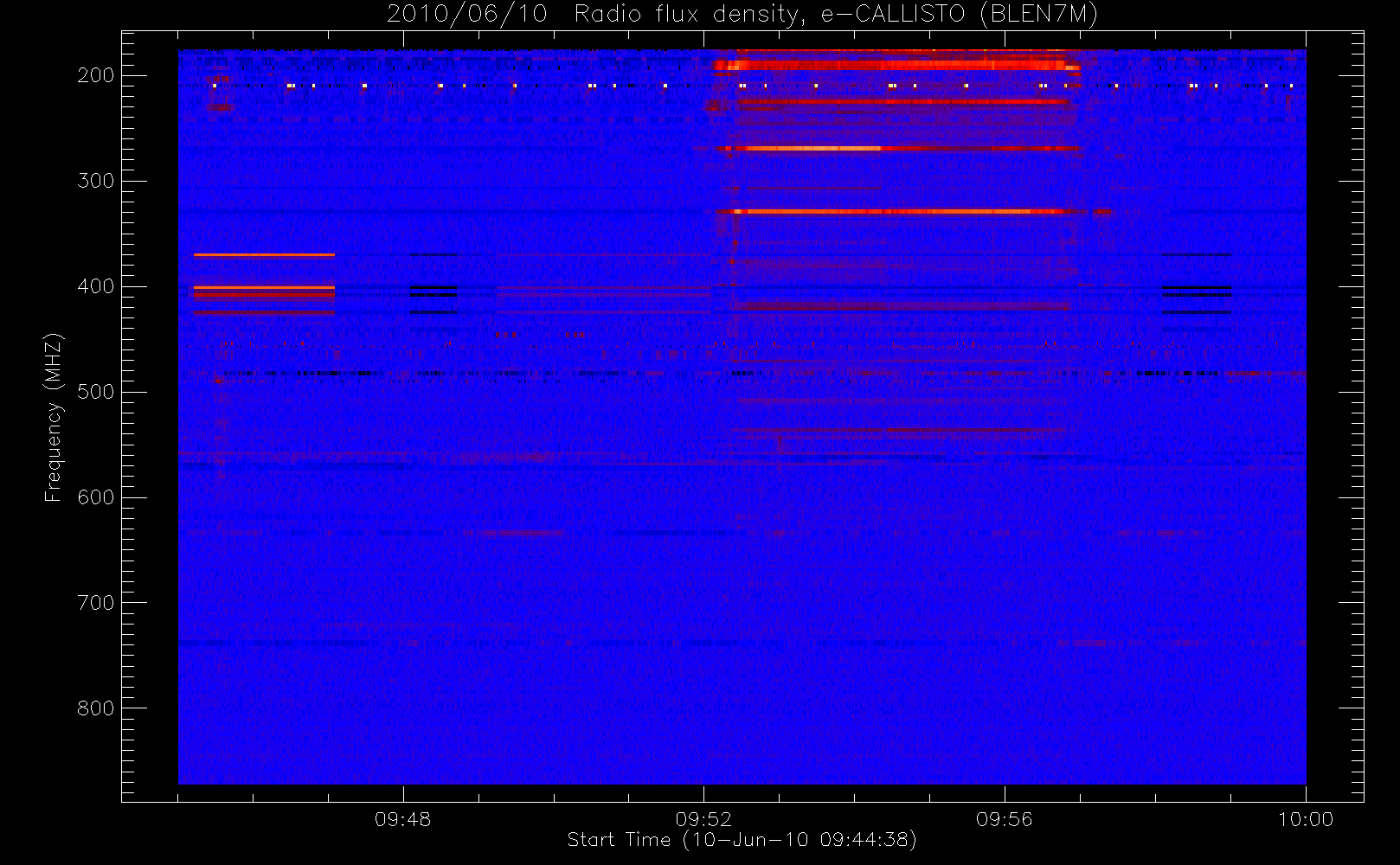Click the 09:52 time tick label
The height and width of the screenshot is (865, 1400).
click(703, 819)
